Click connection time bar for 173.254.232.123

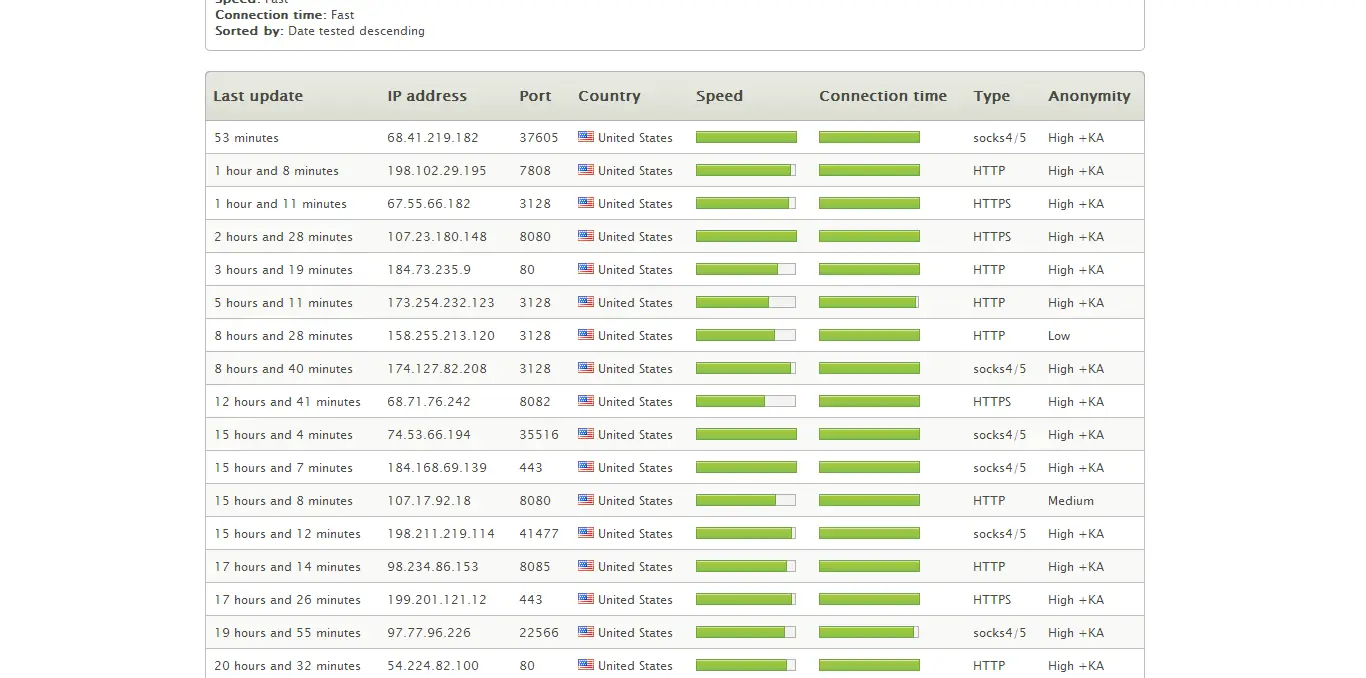point(869,302)
